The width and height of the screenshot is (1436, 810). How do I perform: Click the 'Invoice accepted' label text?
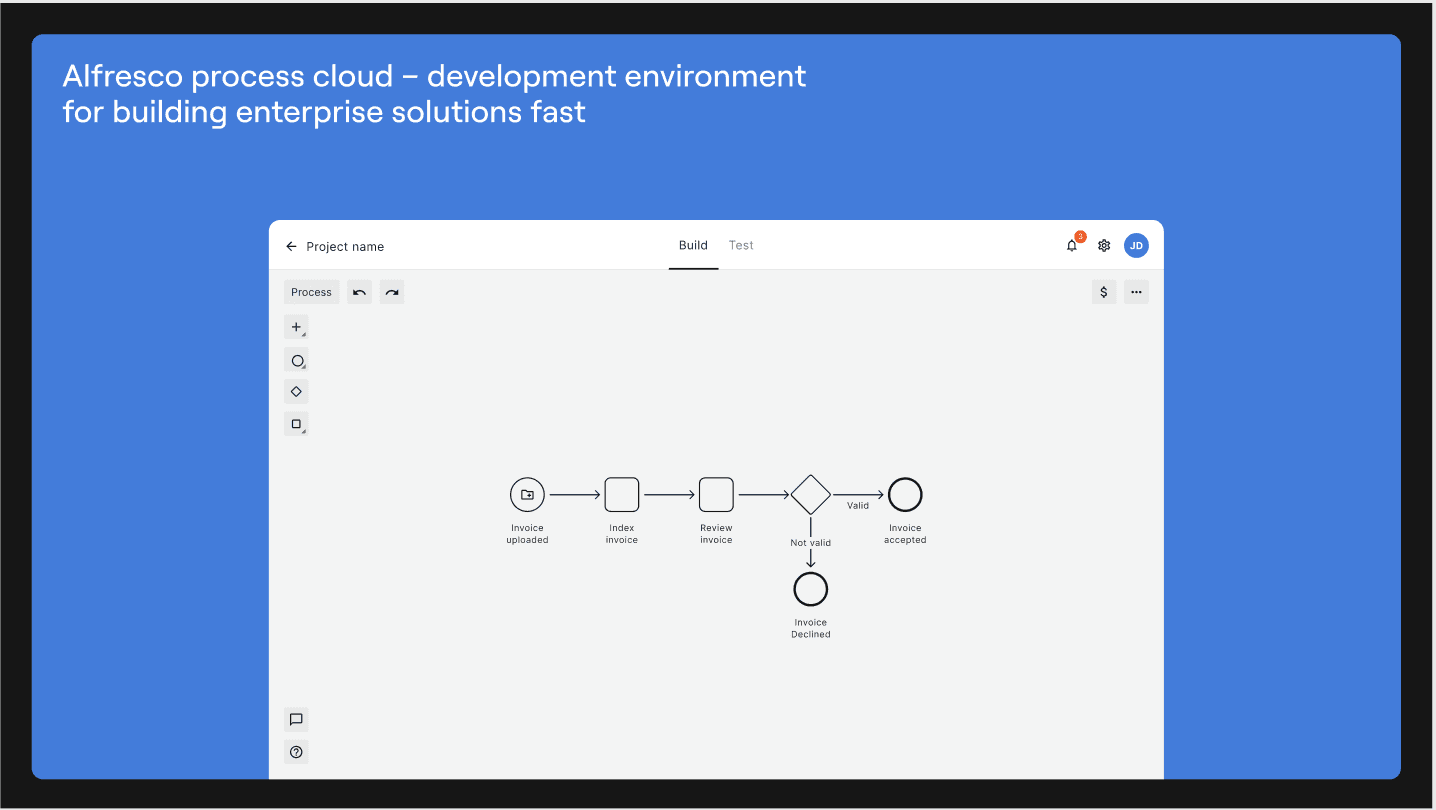905,534
